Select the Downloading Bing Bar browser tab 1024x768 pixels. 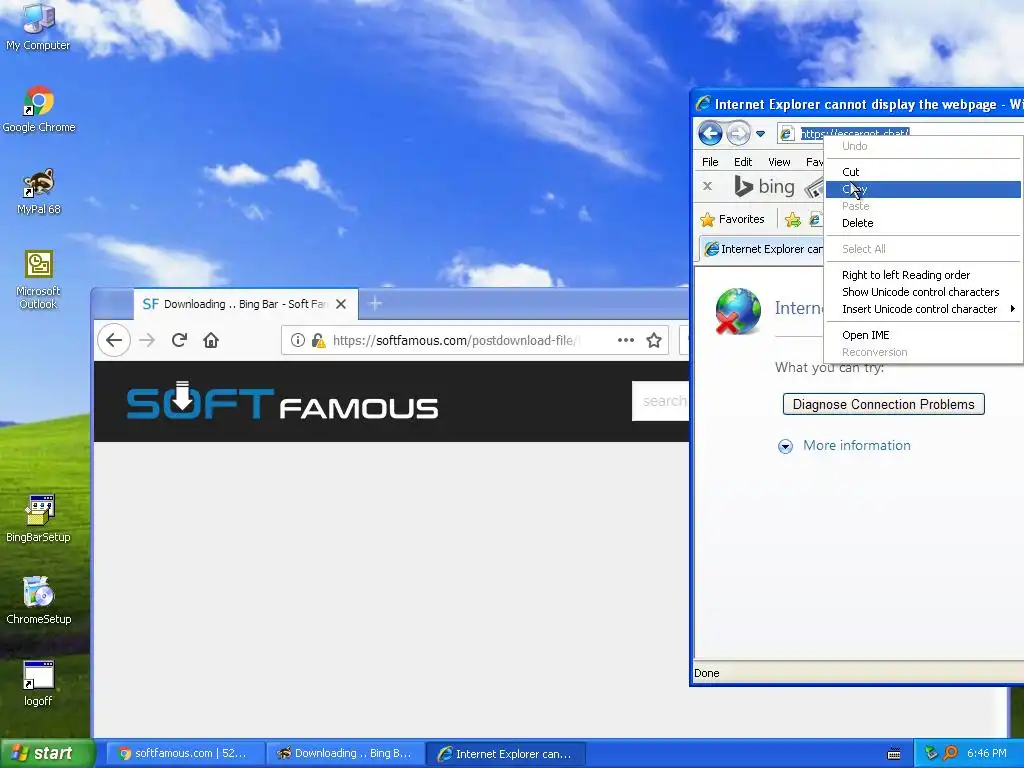[245, 304]
